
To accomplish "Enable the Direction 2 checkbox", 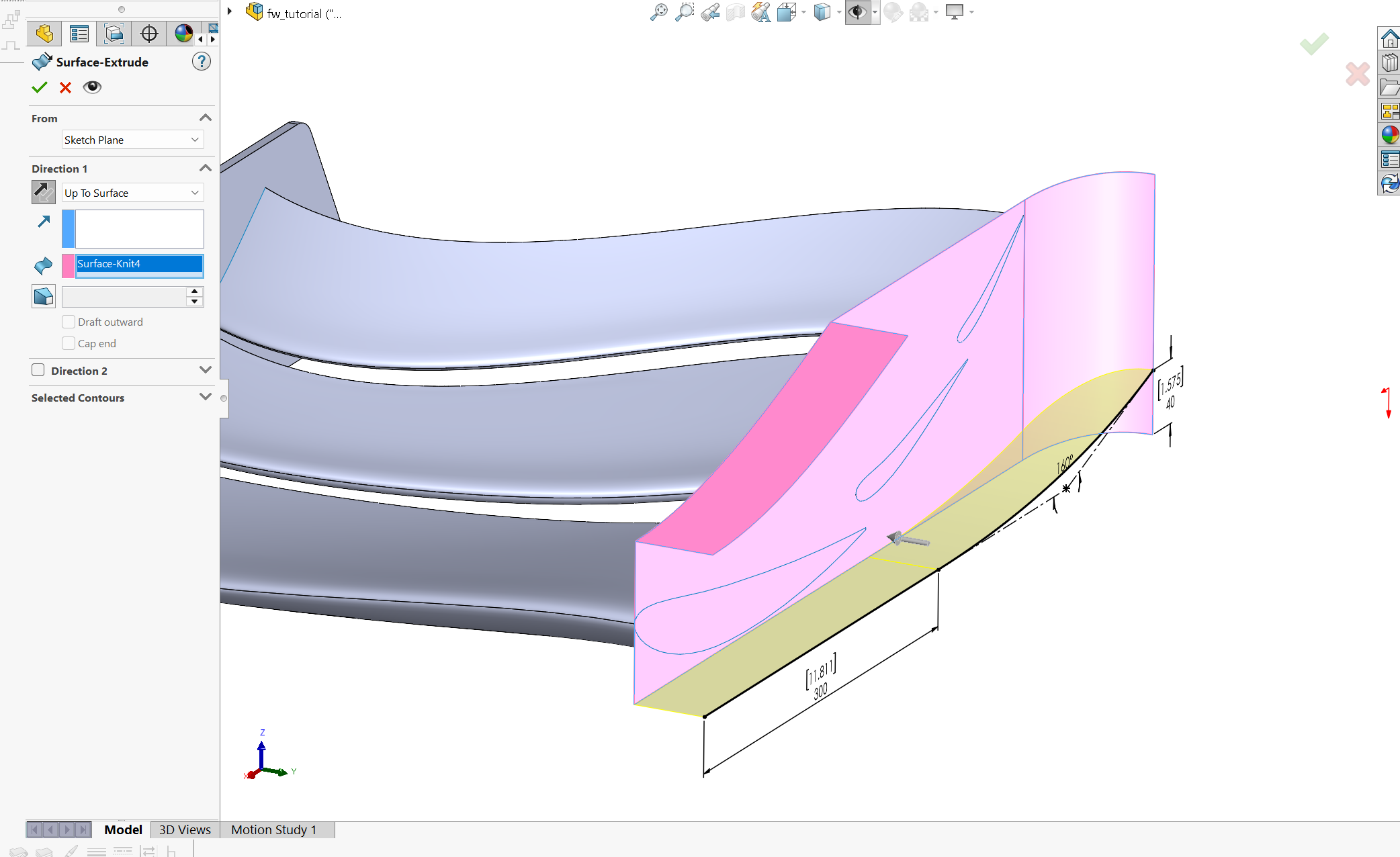I will 38,370.
